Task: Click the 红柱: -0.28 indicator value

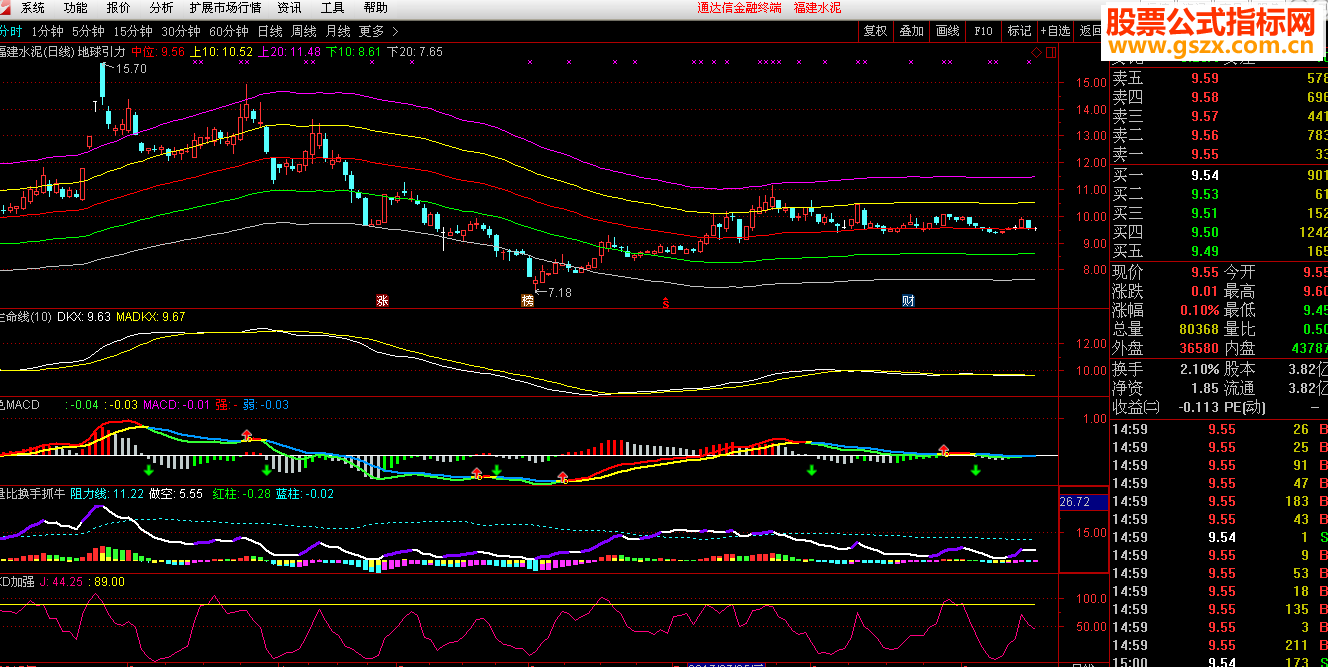Action: (x=241, y=494)
